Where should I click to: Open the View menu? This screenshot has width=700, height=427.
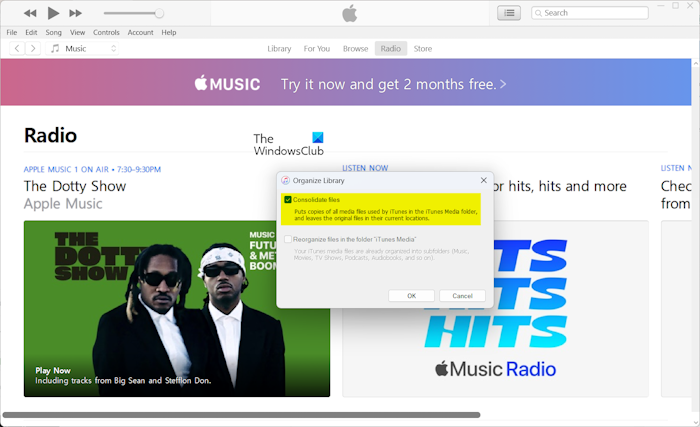pos(77,32)
